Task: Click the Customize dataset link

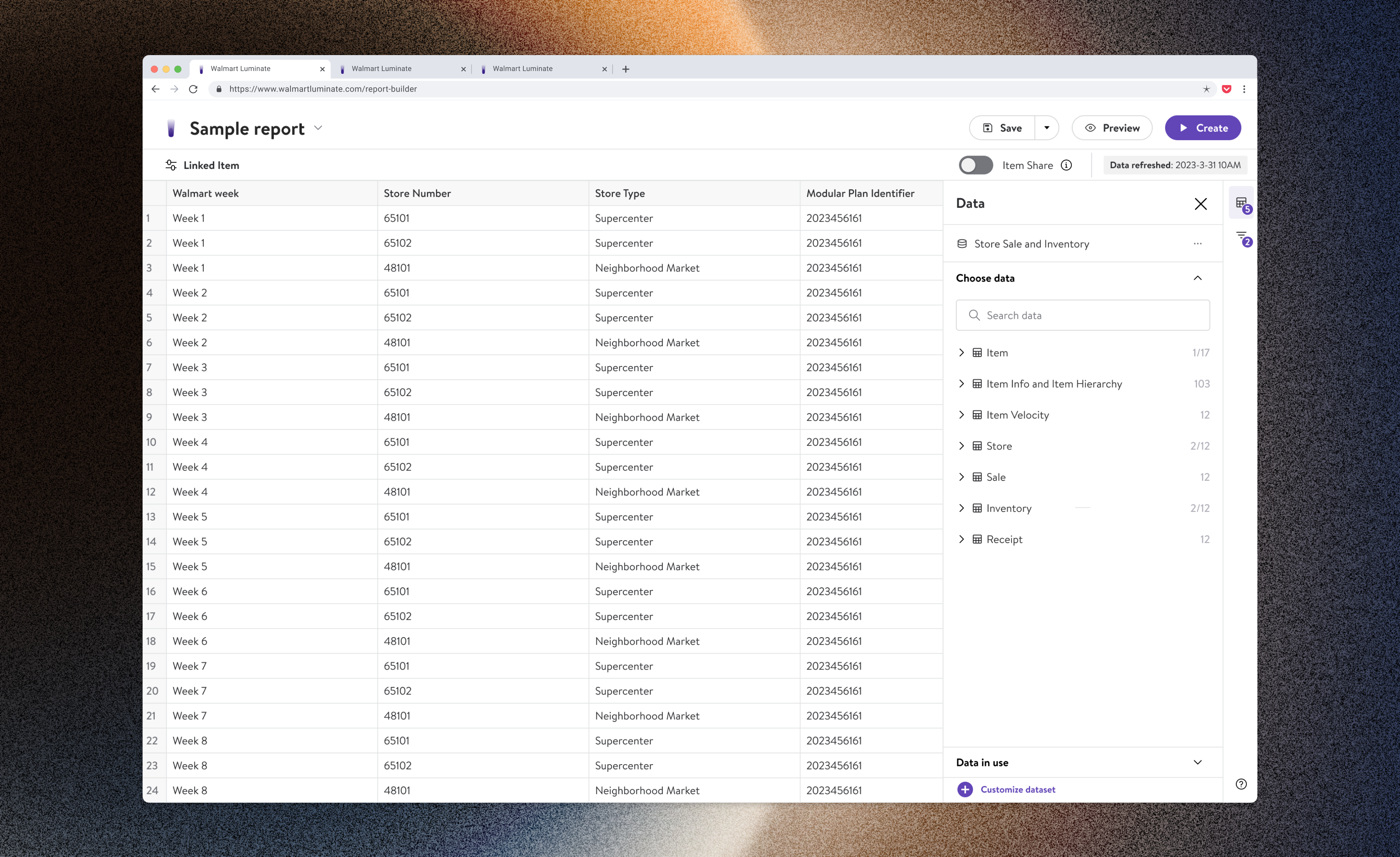Action: click(1018, 789)
